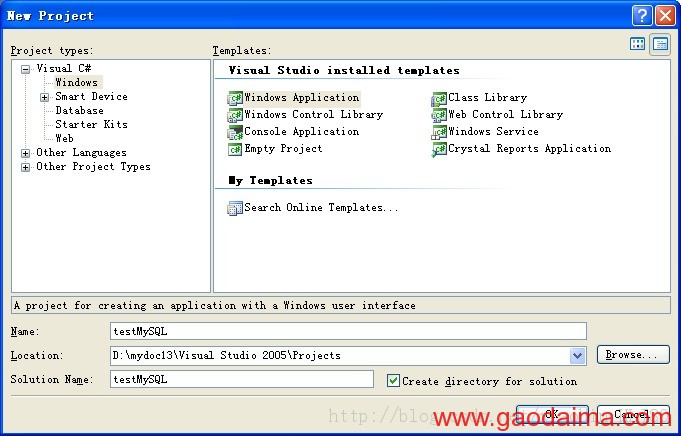The height and width of the screenshot is (436, 681).
Task: Select the Database project type
Action: click(x=79, y=110)
